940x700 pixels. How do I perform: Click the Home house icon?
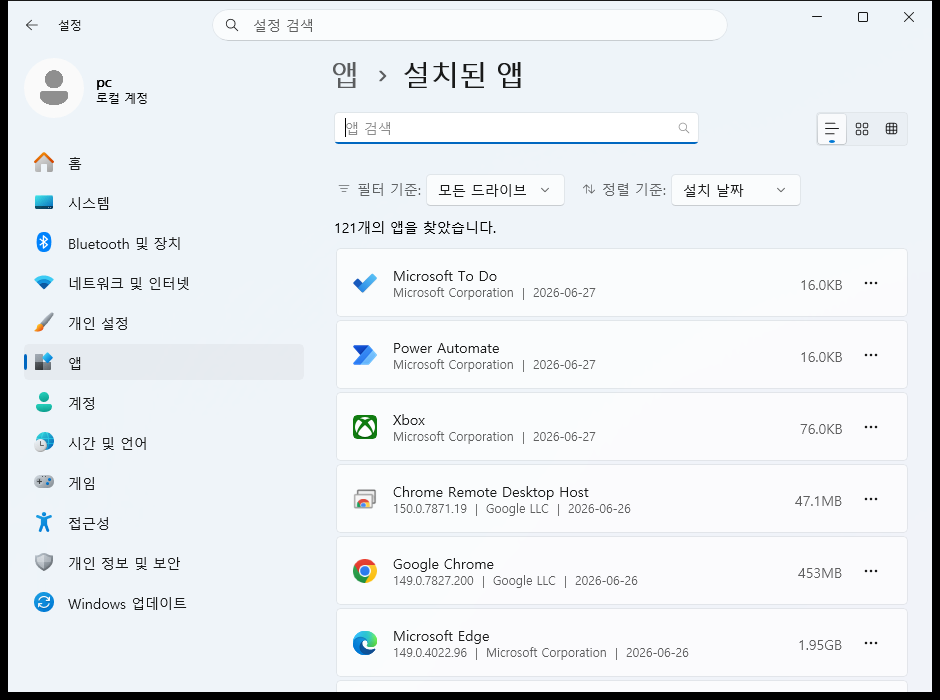click(x=44, y=162)
